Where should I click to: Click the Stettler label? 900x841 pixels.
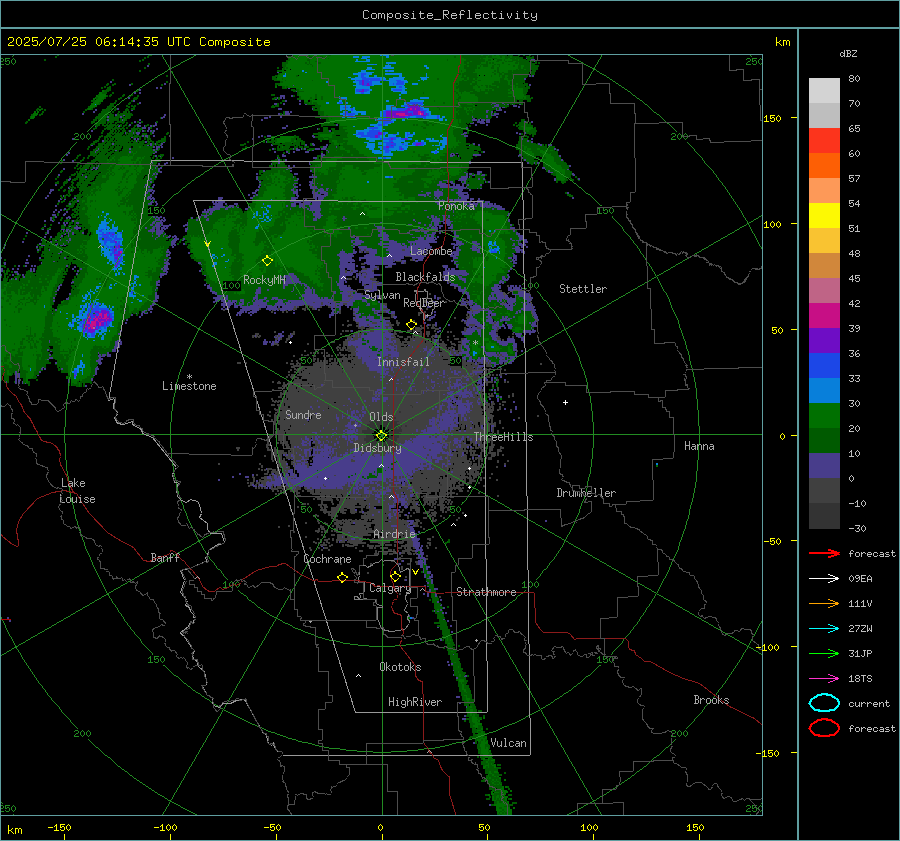583,289
